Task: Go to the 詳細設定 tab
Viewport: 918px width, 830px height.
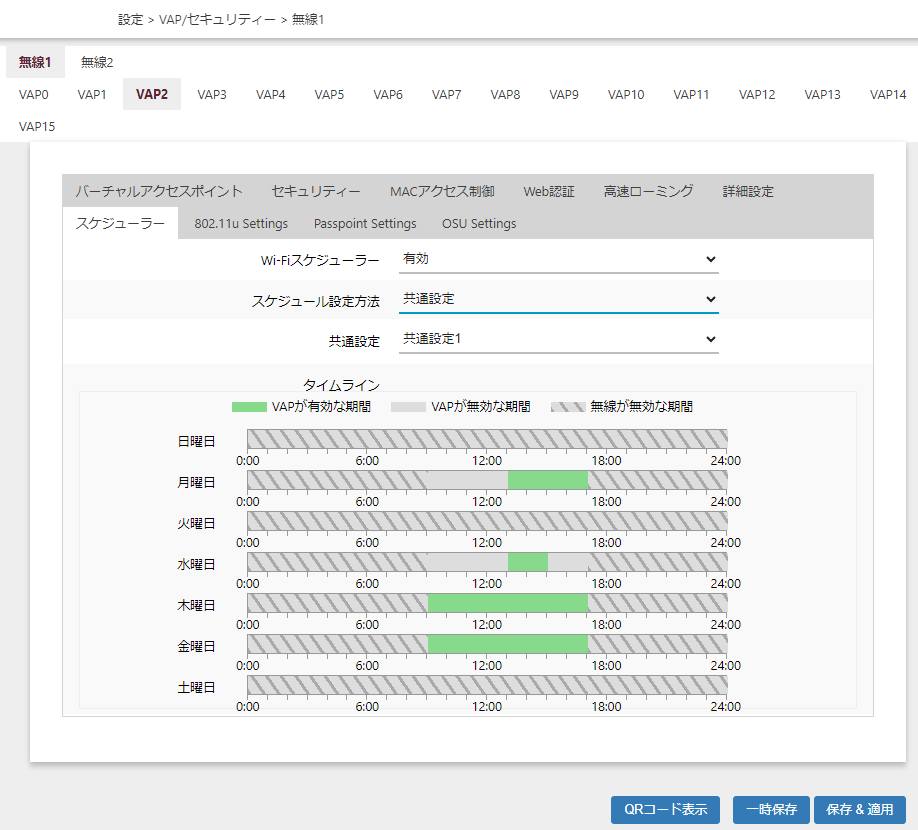Action: [748, 192]
